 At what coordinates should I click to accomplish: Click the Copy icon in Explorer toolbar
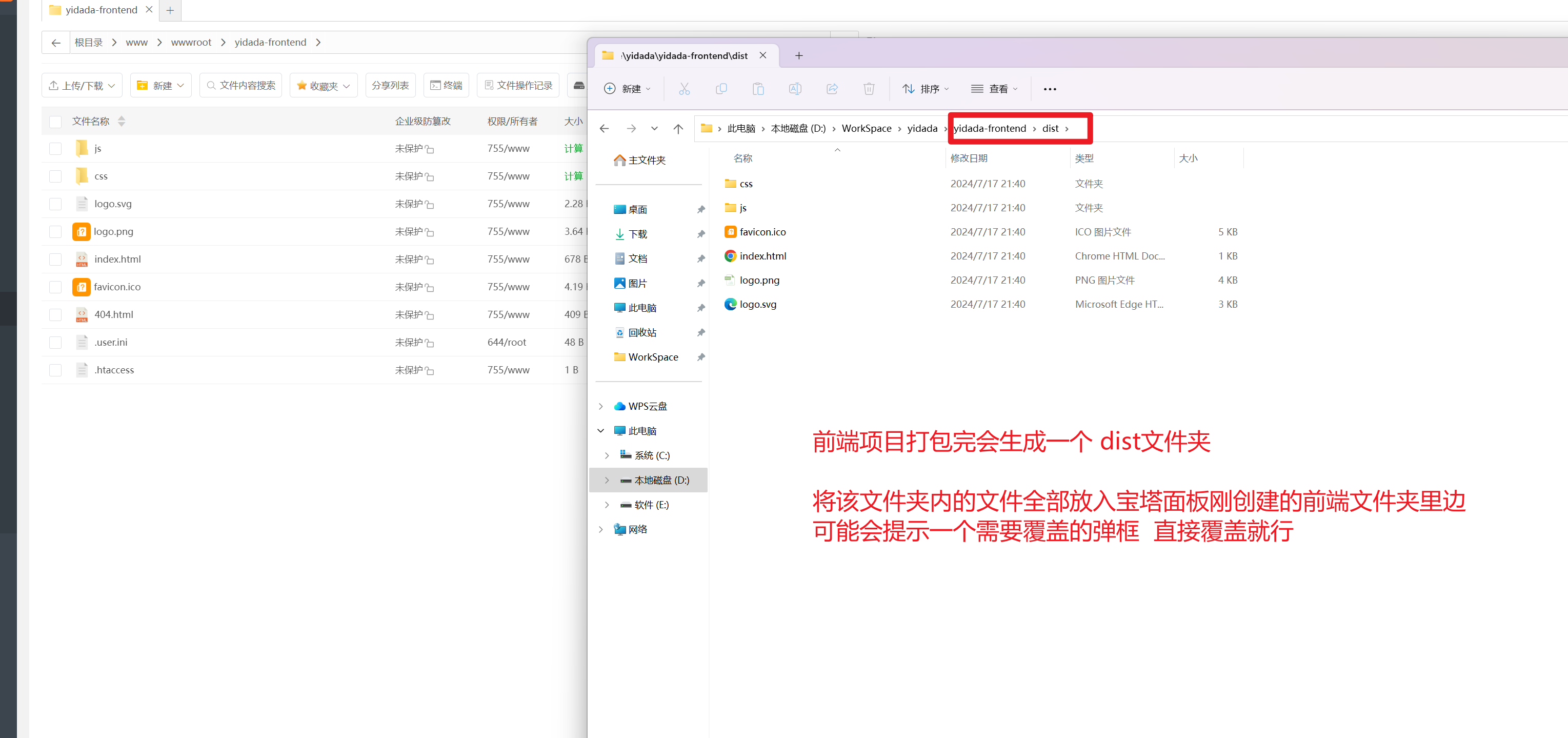tap(721, 89)
